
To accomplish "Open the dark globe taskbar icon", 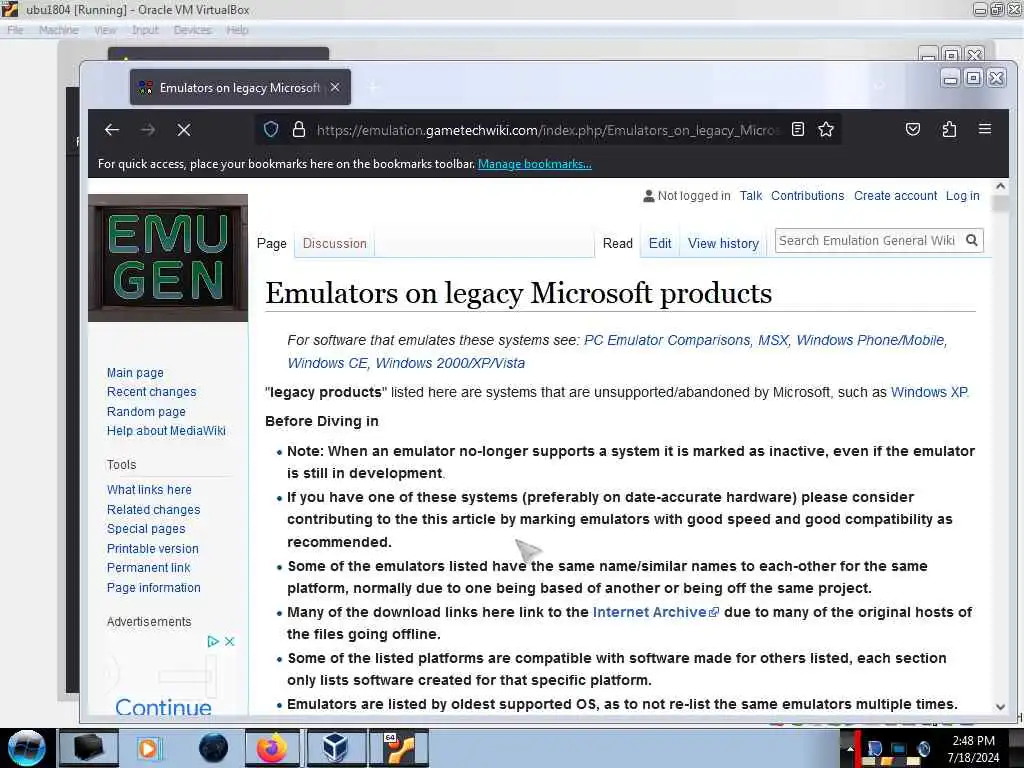I will click(214, 748).
